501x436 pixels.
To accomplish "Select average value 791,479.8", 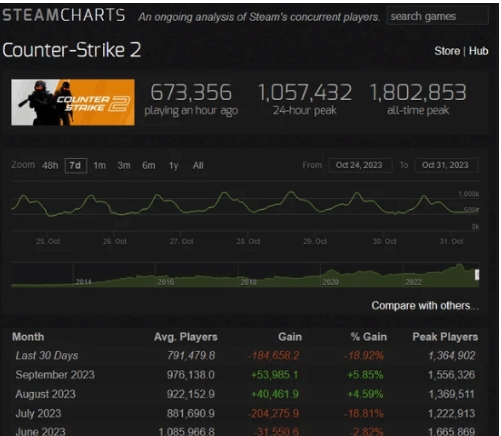I will (191, 356).
